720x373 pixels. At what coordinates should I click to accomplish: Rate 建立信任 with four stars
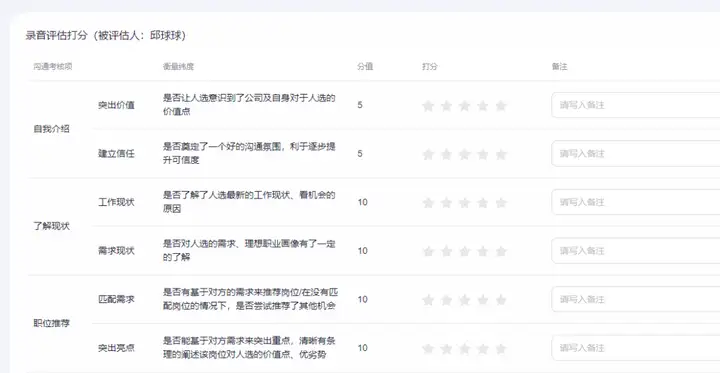[x=483, y=154]
